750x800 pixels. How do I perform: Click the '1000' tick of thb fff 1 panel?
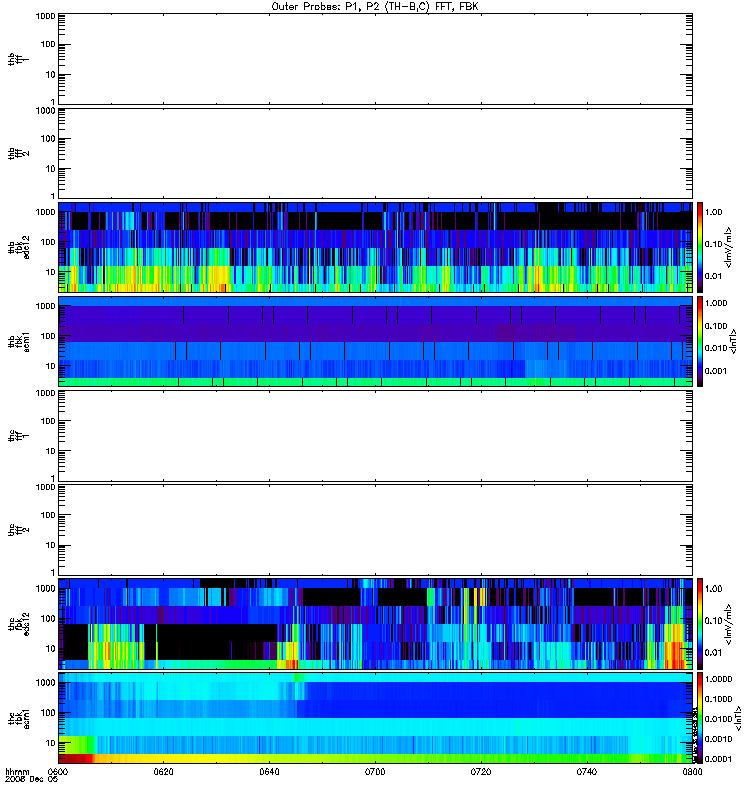click(x=45, y=16)
